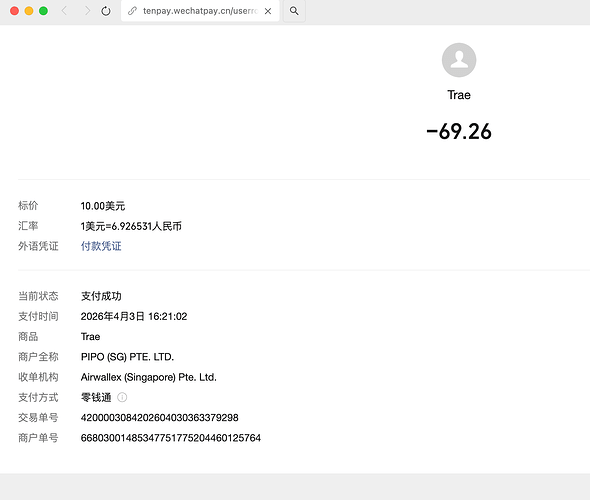
Task: Click the 商户全称 label
Action: click(38, 357)
